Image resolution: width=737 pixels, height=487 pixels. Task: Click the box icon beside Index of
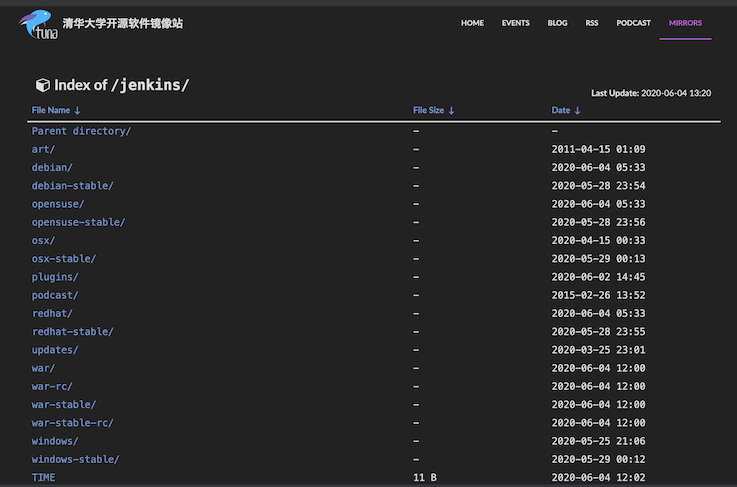click(42, 86)
